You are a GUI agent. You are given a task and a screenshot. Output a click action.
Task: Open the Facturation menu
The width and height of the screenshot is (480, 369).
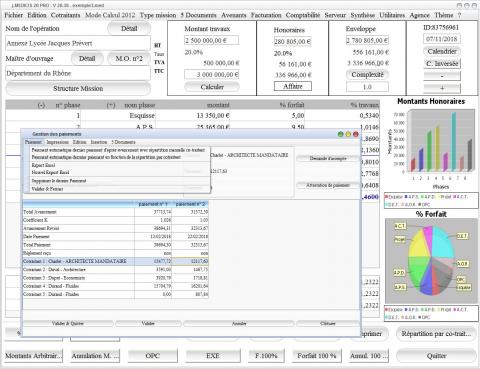(x=266, y=15)
